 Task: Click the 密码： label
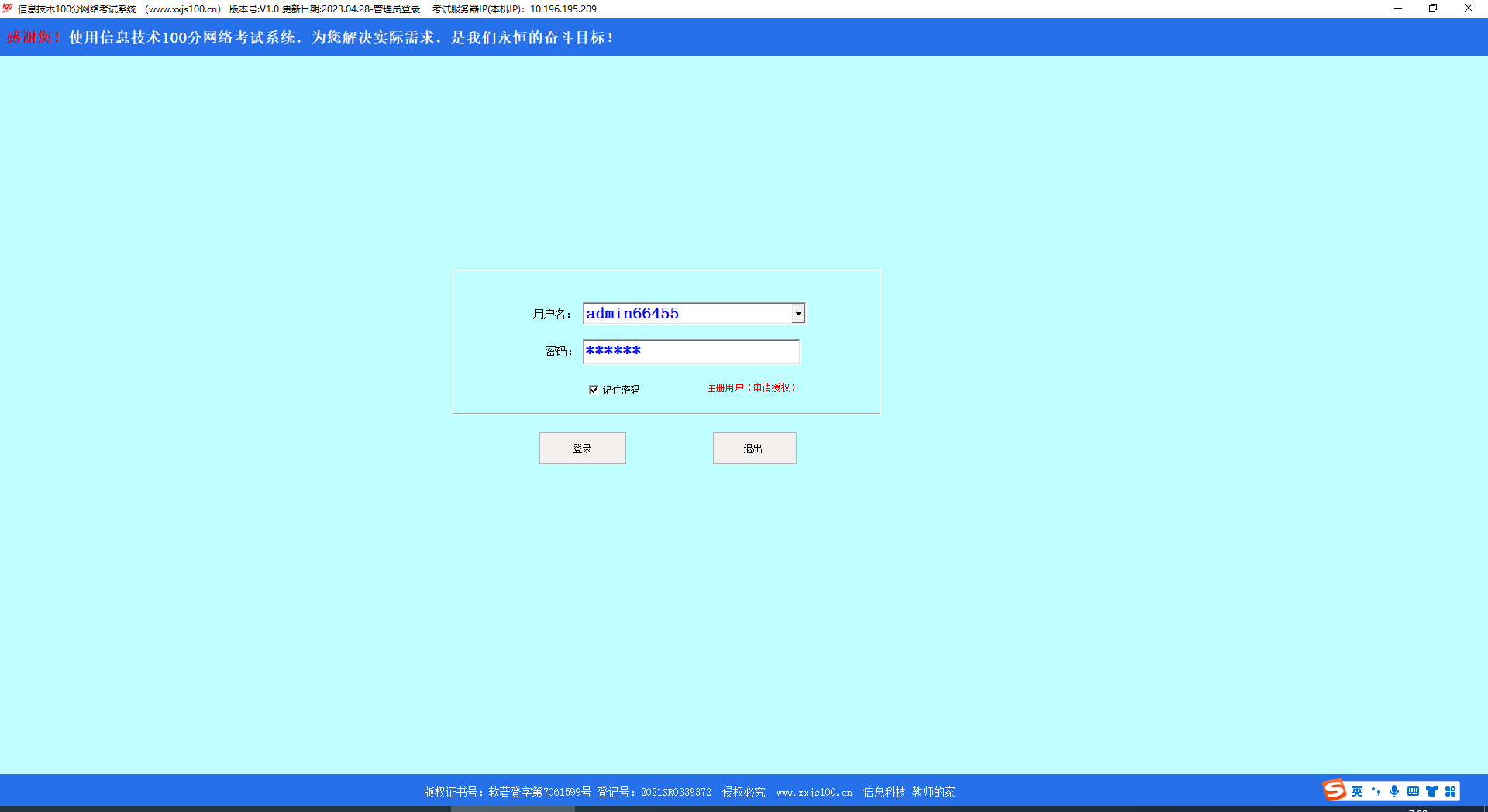[559, 351]
